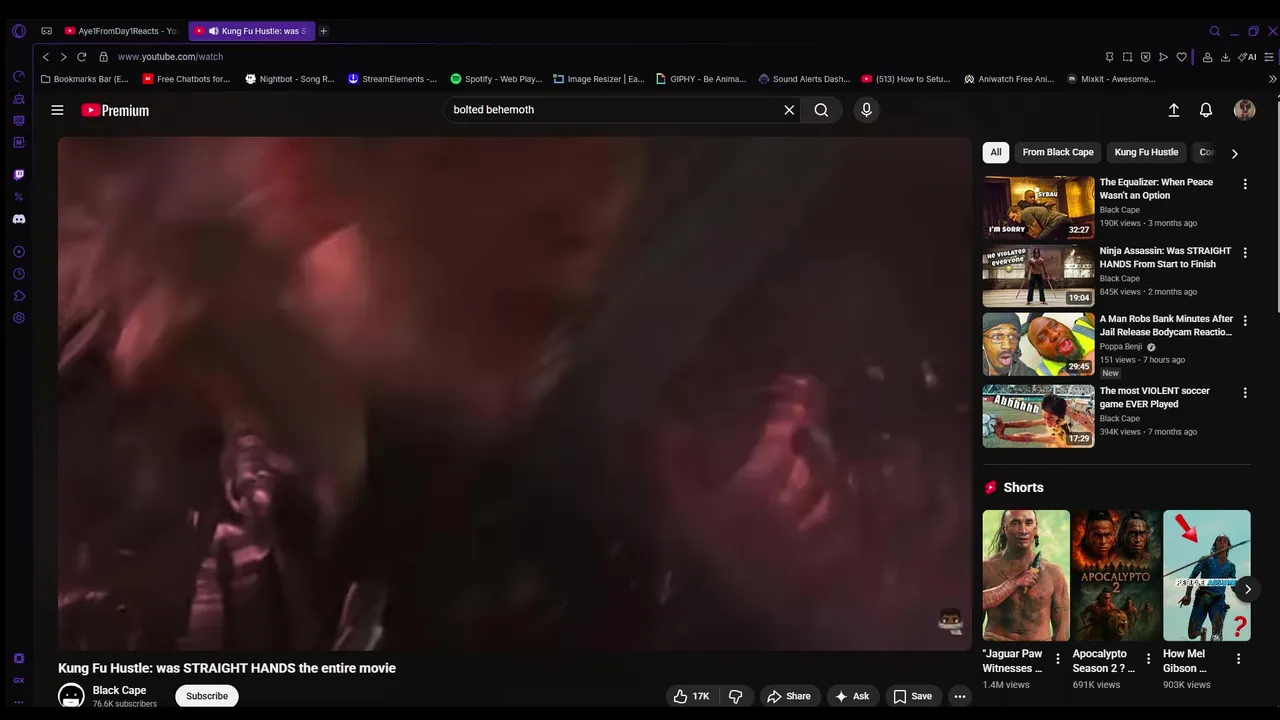
Task: Select the All filter chip
Action: point(995,152)
